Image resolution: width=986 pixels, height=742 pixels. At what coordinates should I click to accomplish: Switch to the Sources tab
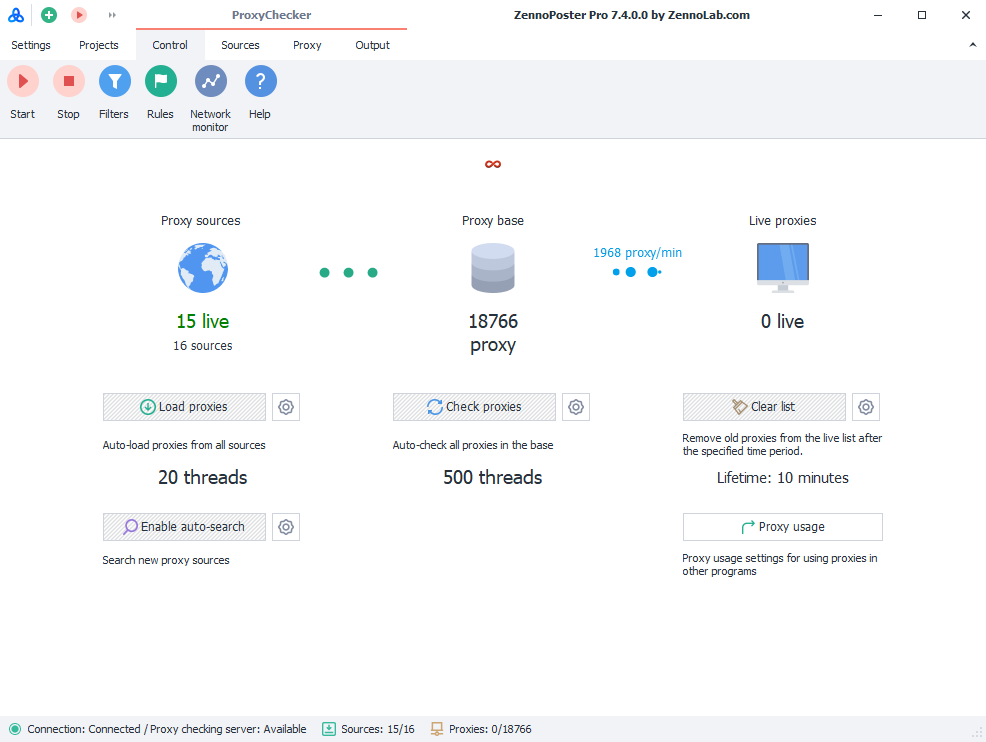(240, 45)
